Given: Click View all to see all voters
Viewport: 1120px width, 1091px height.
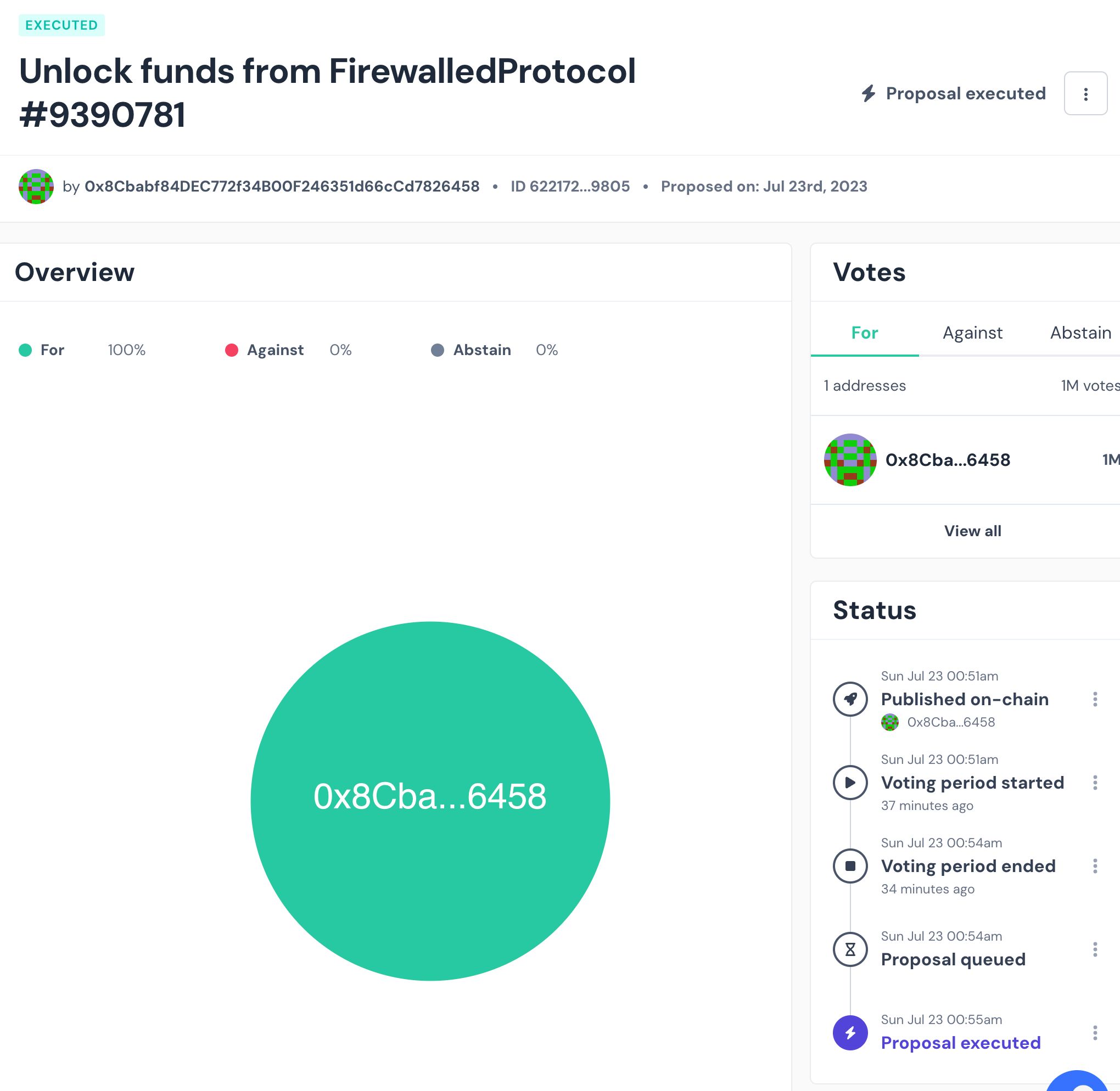Looking at the screenshot, I should coord(972,531).
